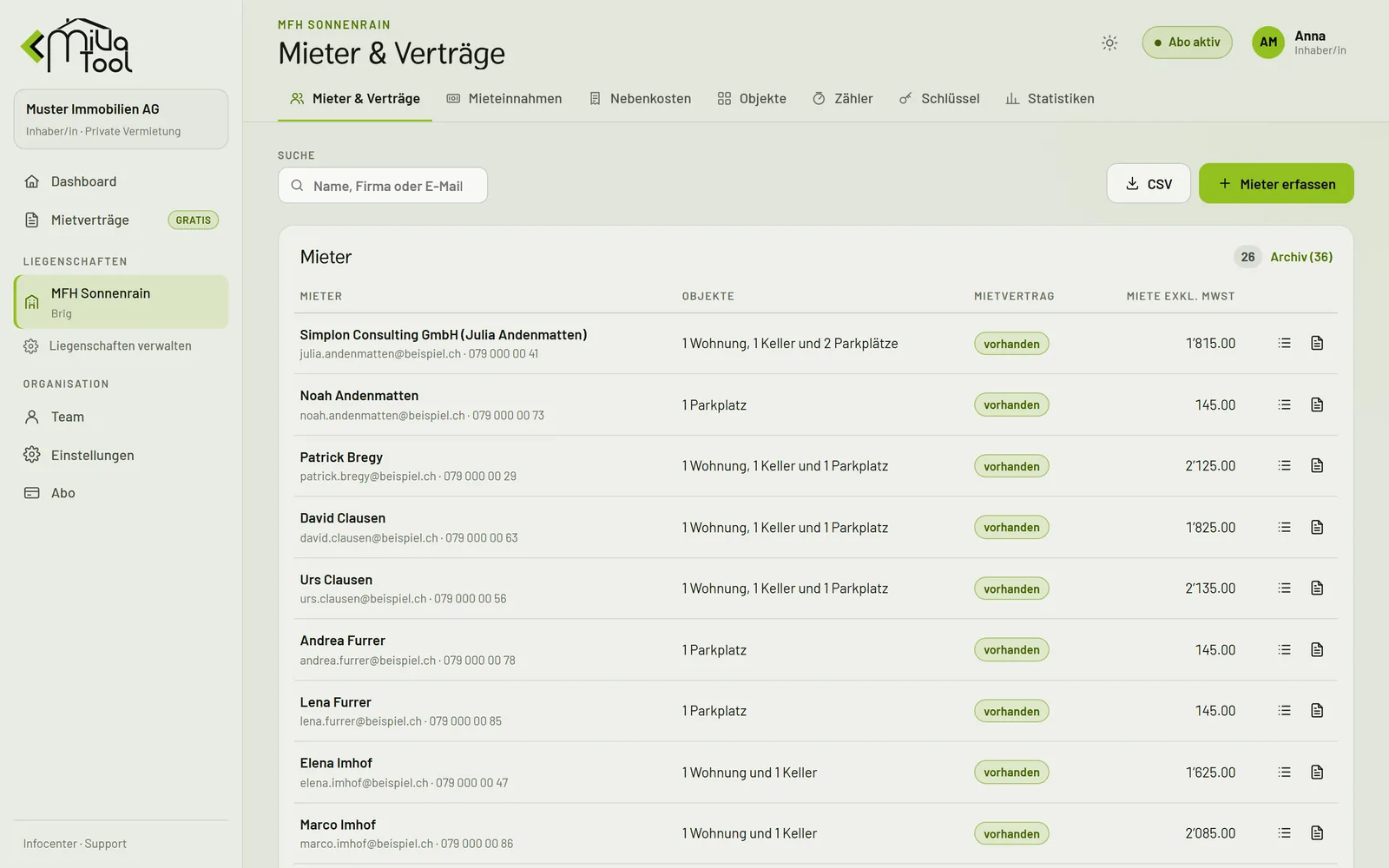The height and width of the screenshot is (868, 1389).
Task: Open list details icon for Elena Imhof
Action: pyautogui.click(x=1285, y=772)
